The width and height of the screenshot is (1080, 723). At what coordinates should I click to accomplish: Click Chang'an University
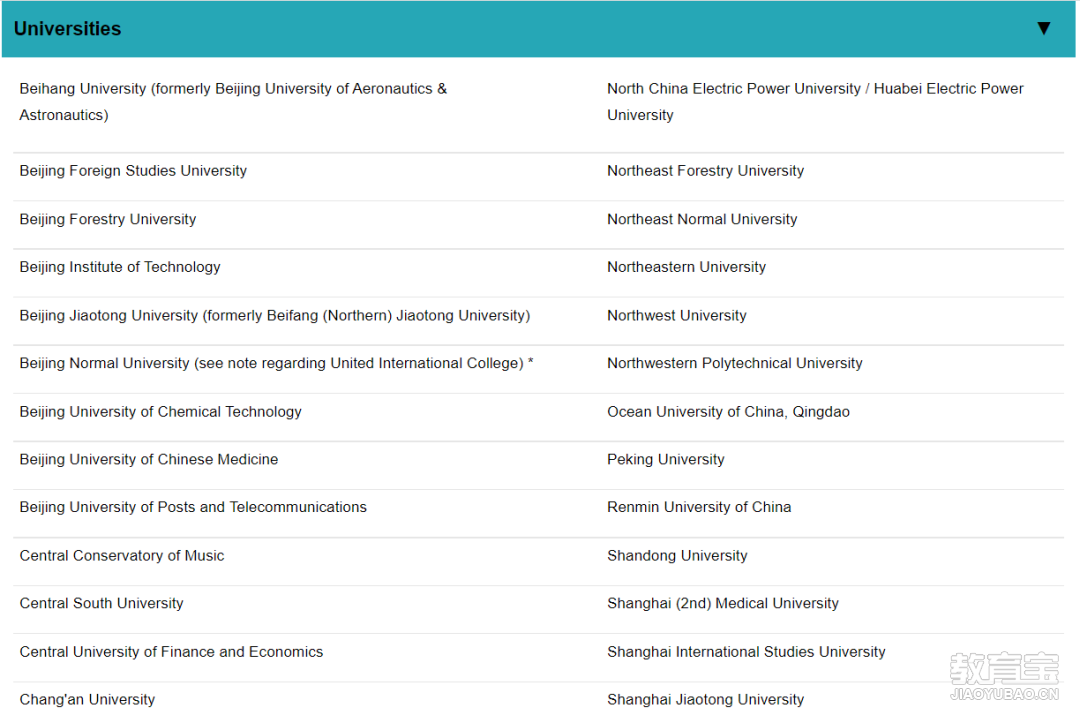coord(87,700)
